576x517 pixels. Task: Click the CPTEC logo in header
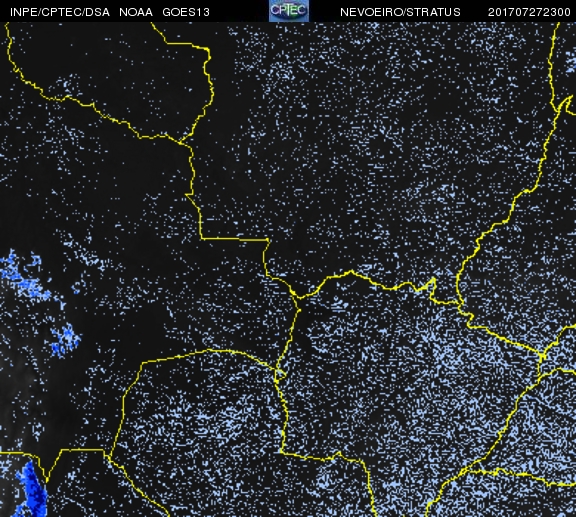pos(289,11)
